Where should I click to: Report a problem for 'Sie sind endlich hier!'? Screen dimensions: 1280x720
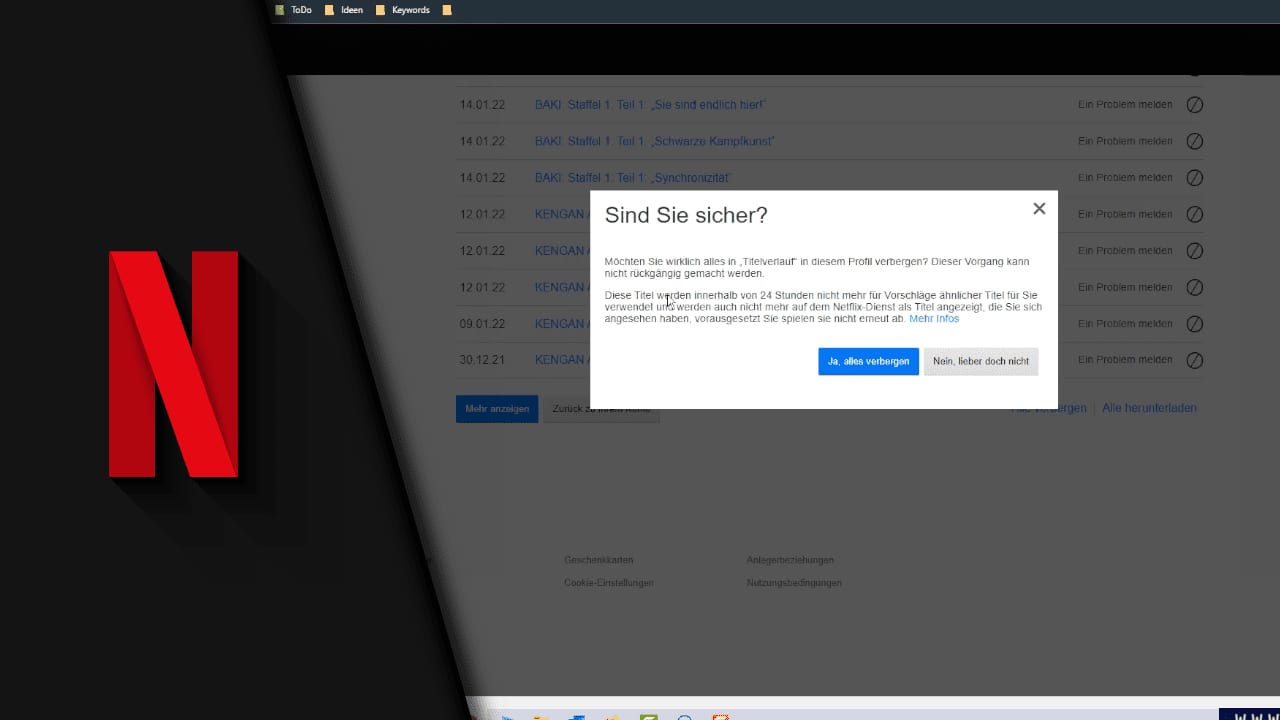point(1125,105)
